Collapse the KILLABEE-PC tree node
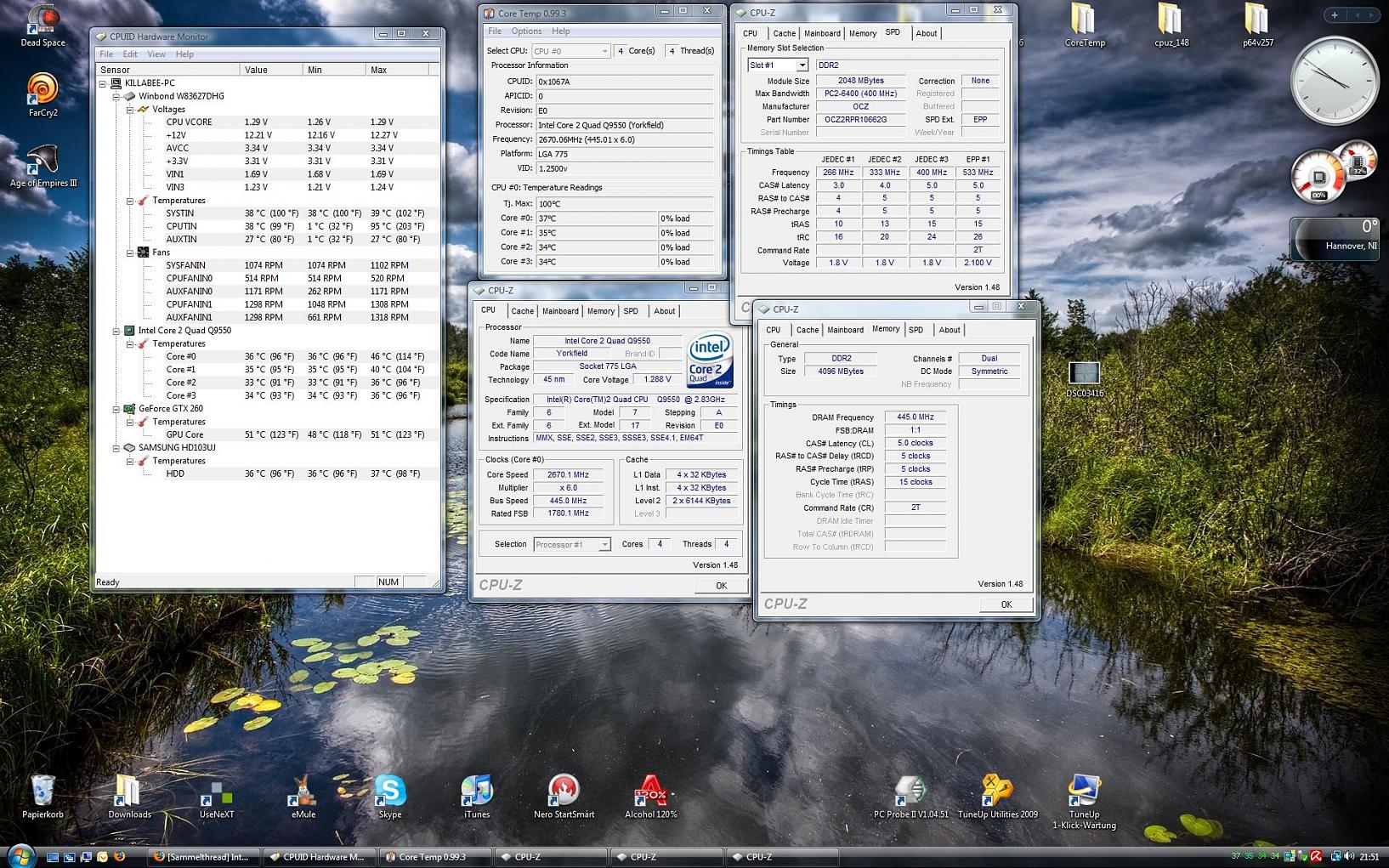The width and height of the screenshot is (1389, 868). [103, 83]
